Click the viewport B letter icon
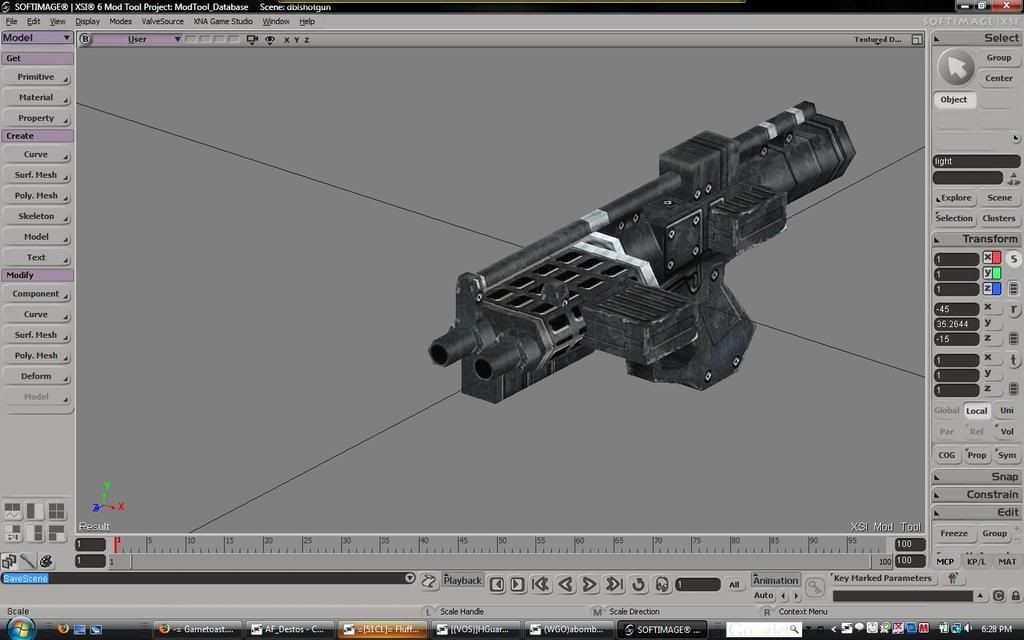The image size is (1024, 640). click(x=85, y=39)
